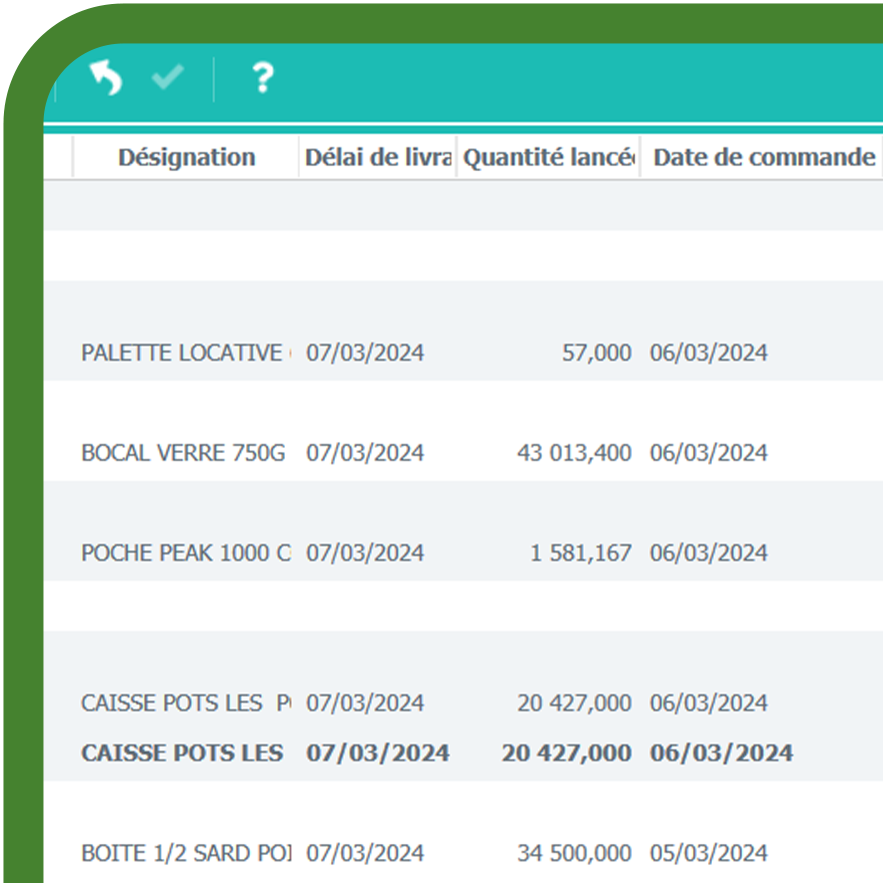Click quantity 1 581,167 cell
The width and height of the screenshot is (883, 883).
[580, 553]
